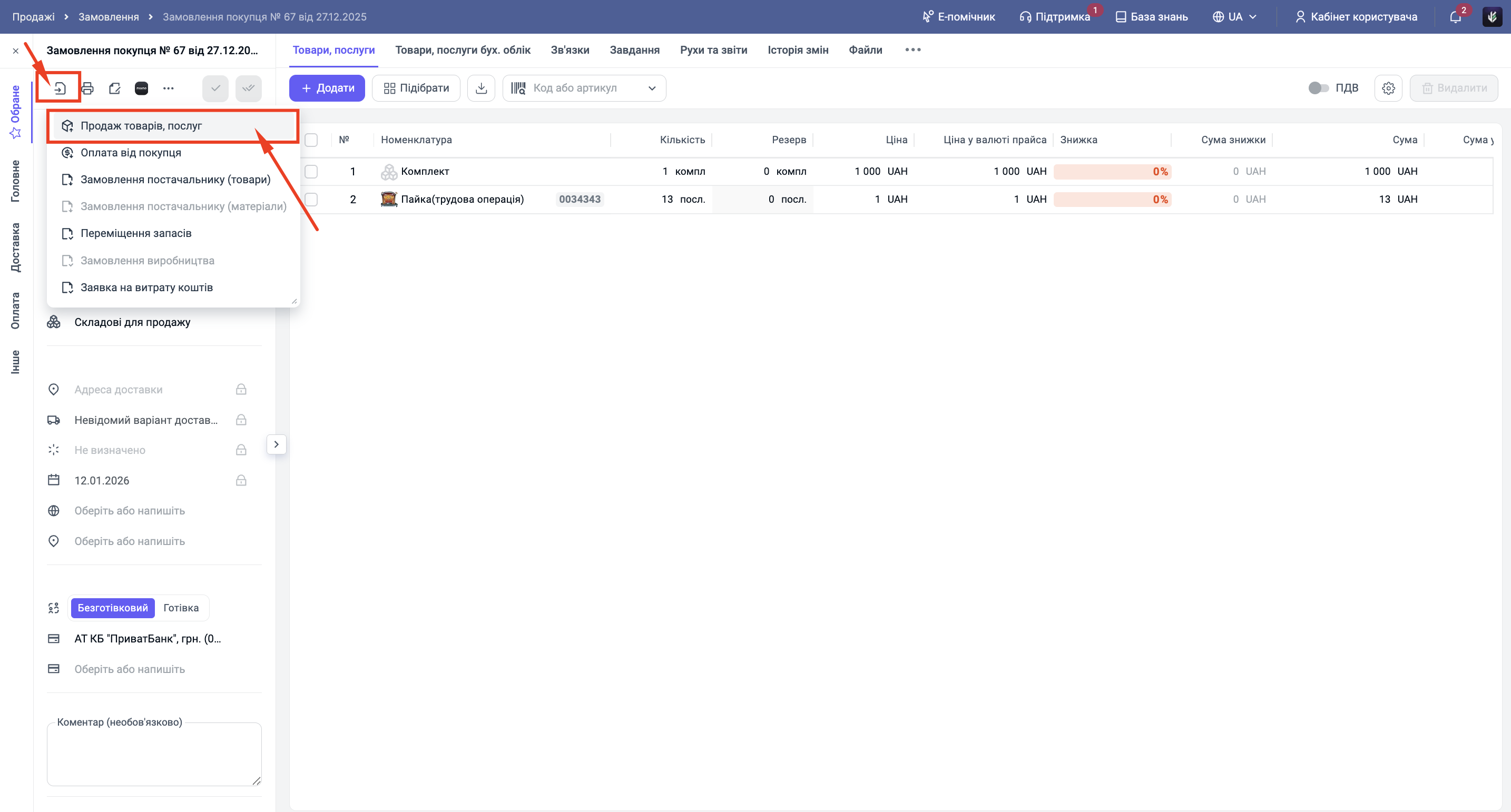Choose Оплата від покупця menu item
Screen dimensions: 1511x812
(131, 152)
